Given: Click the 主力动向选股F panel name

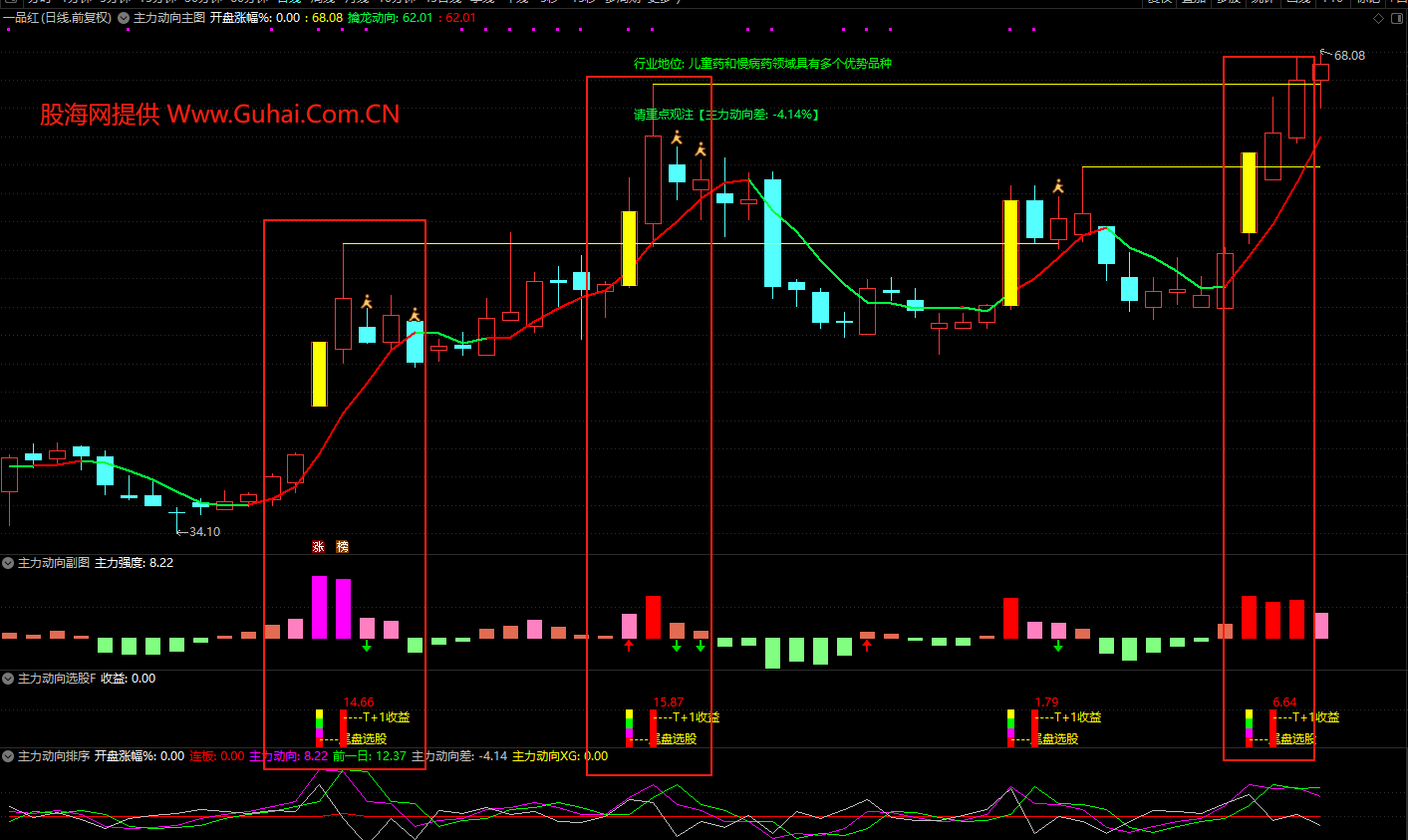Looking at the screenshot, I should click(x=57, y=679).
